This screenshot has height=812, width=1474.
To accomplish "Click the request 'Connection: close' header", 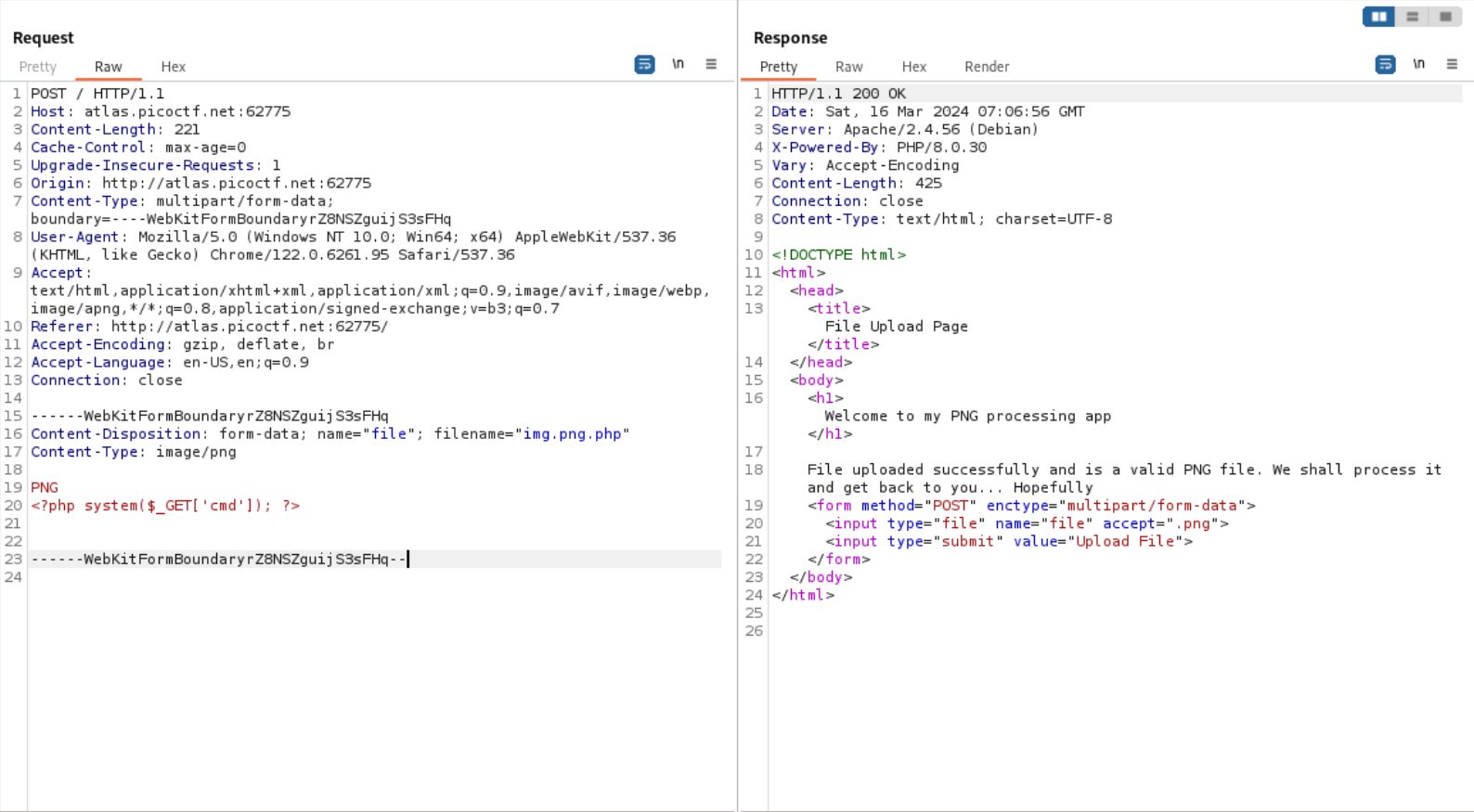I will [x=106, y=380].
